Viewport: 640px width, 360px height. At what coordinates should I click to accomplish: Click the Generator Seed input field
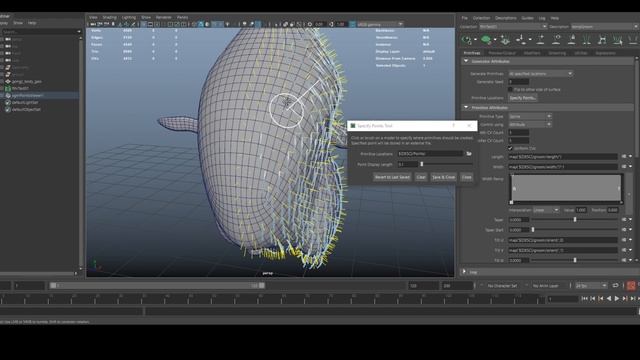pos(518,82)
